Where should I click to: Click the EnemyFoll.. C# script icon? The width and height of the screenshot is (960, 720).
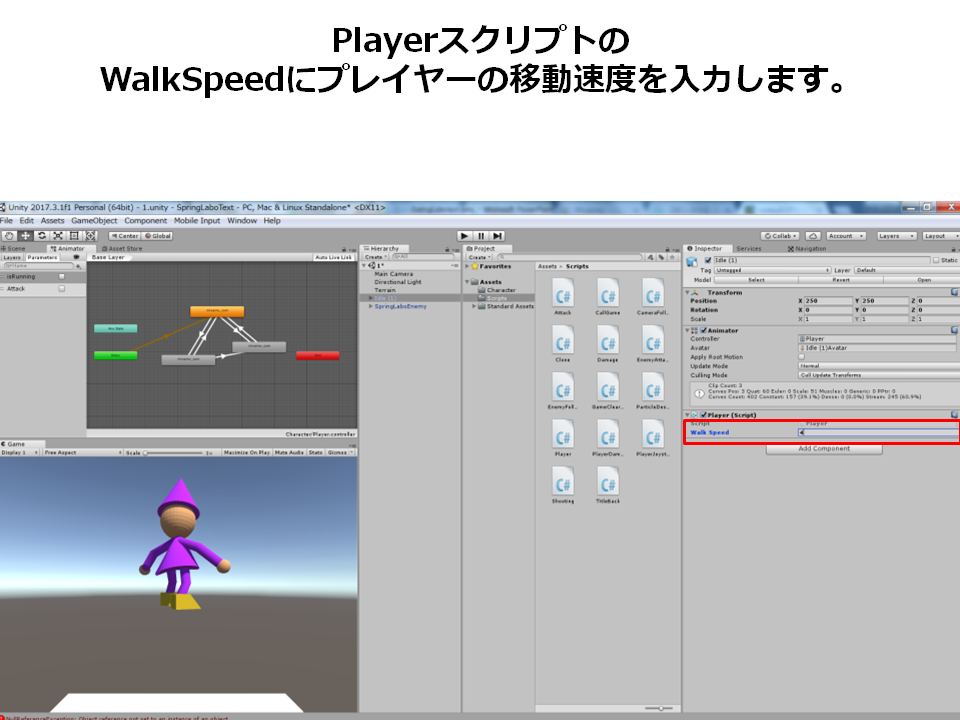pyautogui.click(x=563, y=387)
